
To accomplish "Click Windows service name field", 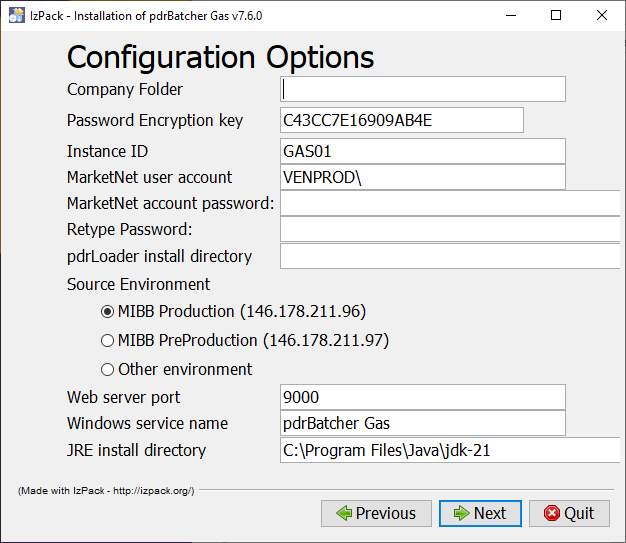I will click(423, 423).
